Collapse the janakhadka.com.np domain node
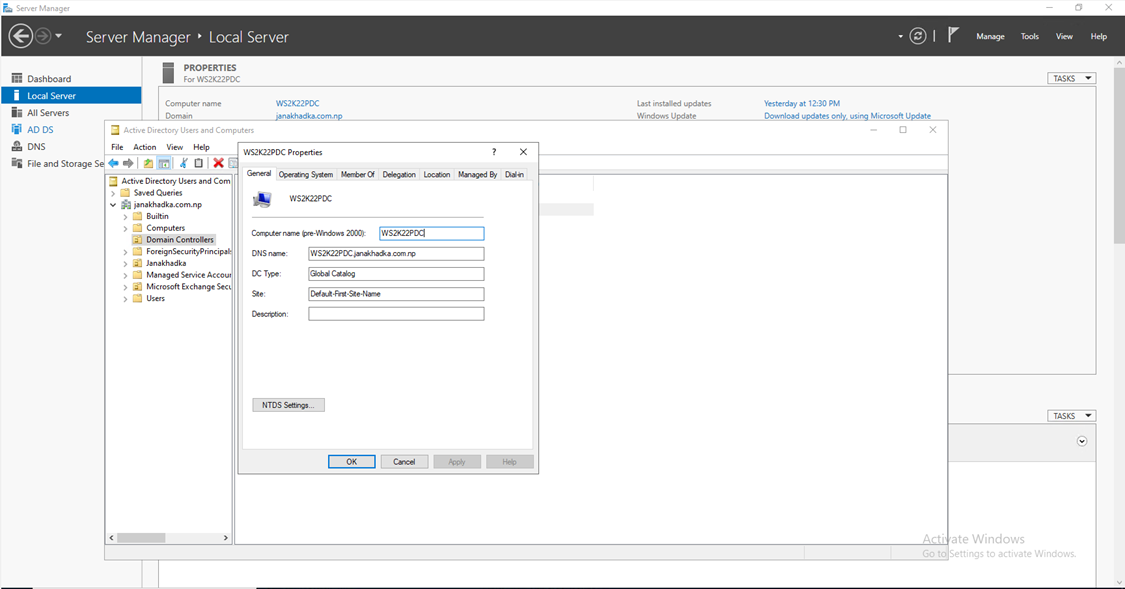 [113, 204]
